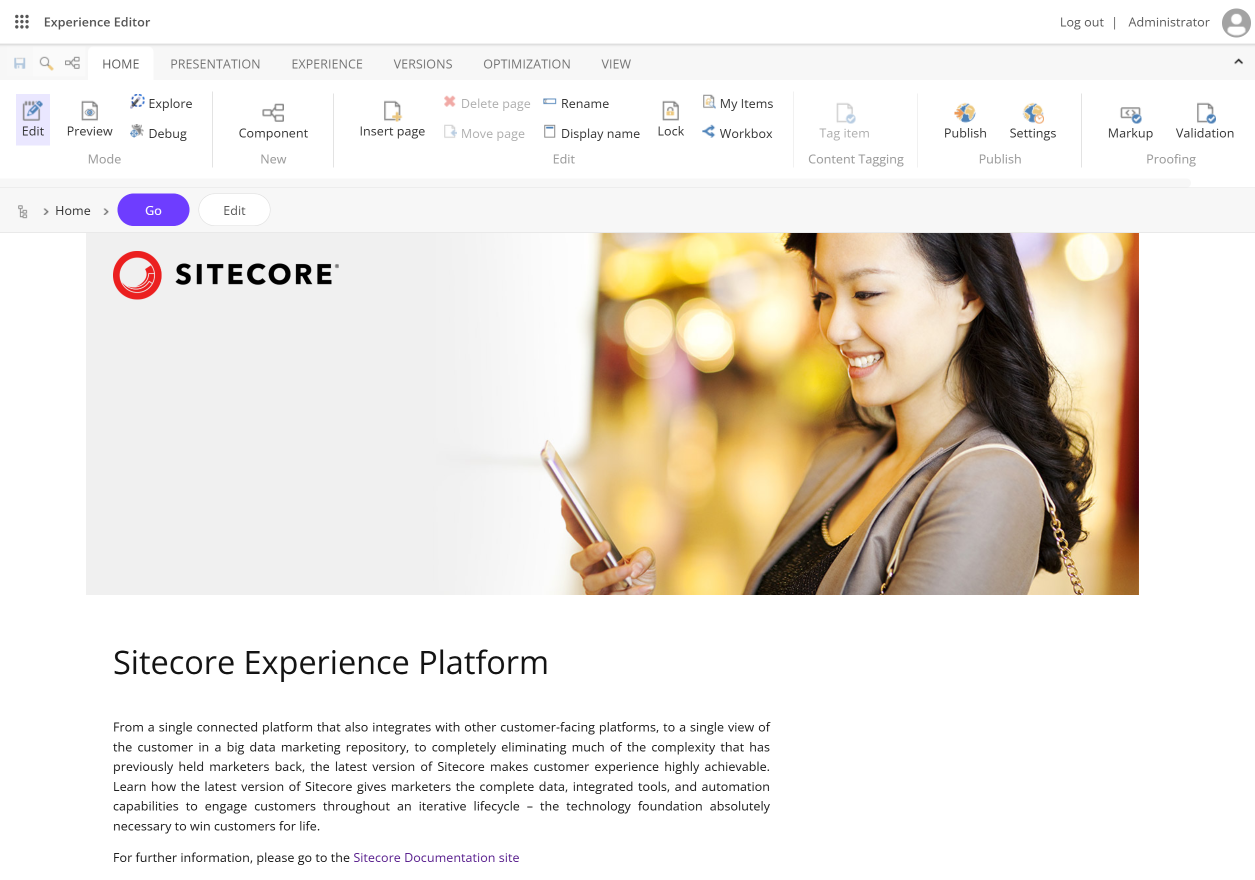Open Explore mode

161,103
